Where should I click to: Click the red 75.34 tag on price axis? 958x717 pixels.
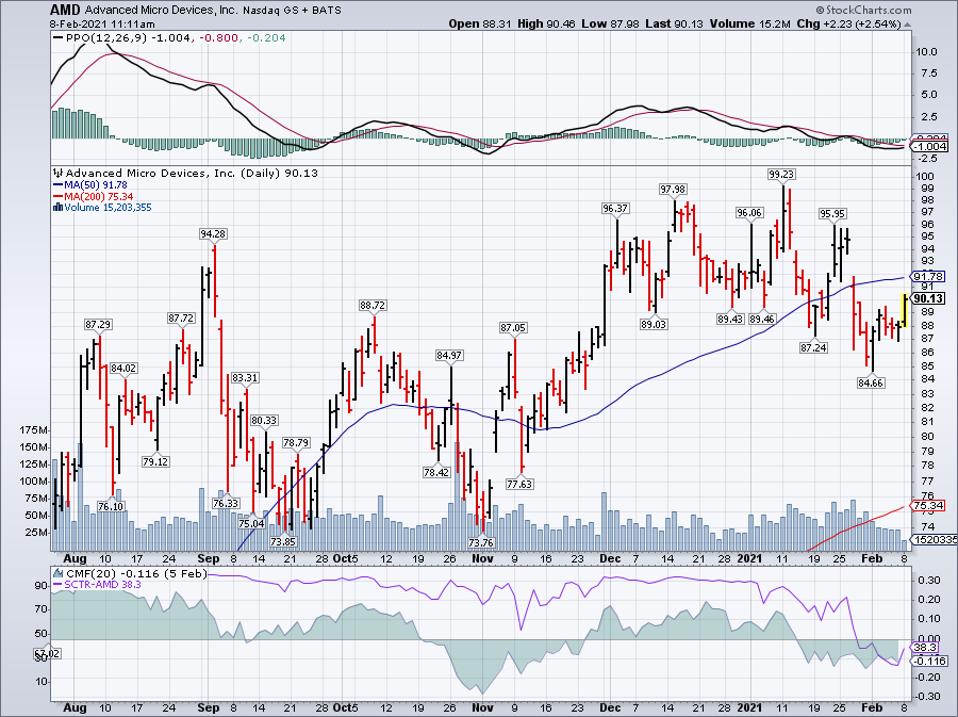[928, 506]
